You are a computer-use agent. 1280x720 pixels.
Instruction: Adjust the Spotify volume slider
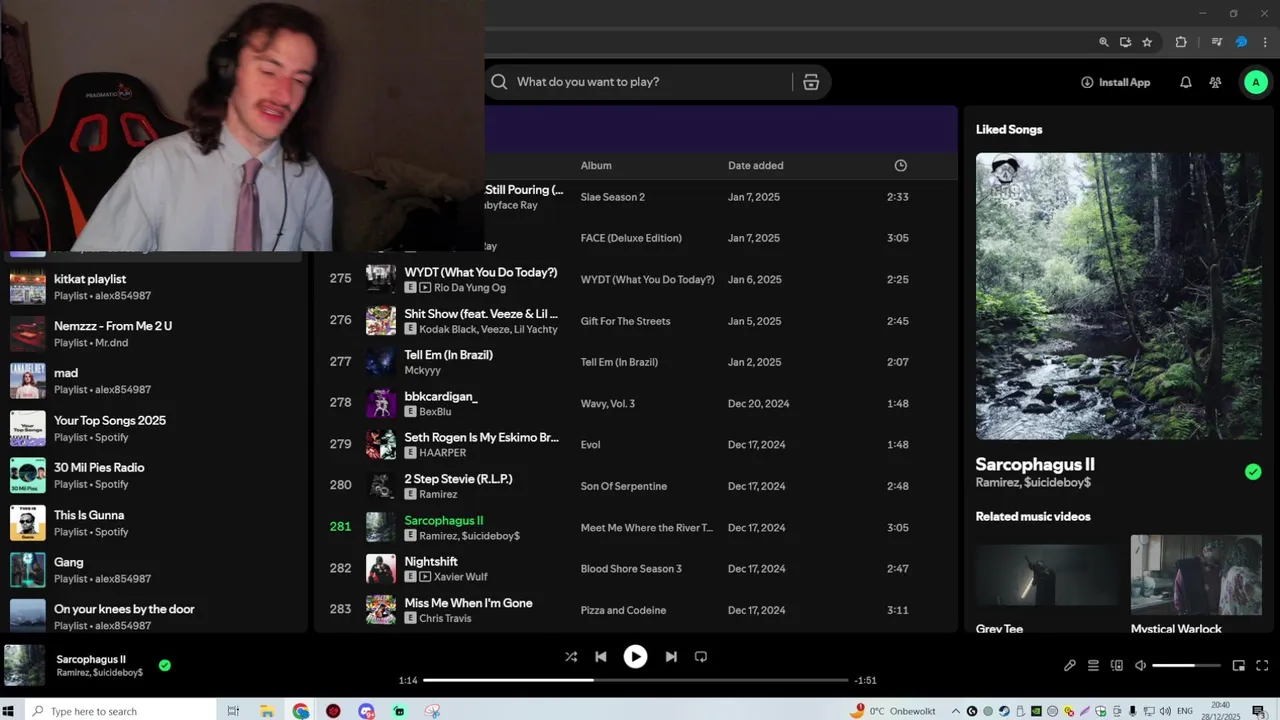(1186, 666)
